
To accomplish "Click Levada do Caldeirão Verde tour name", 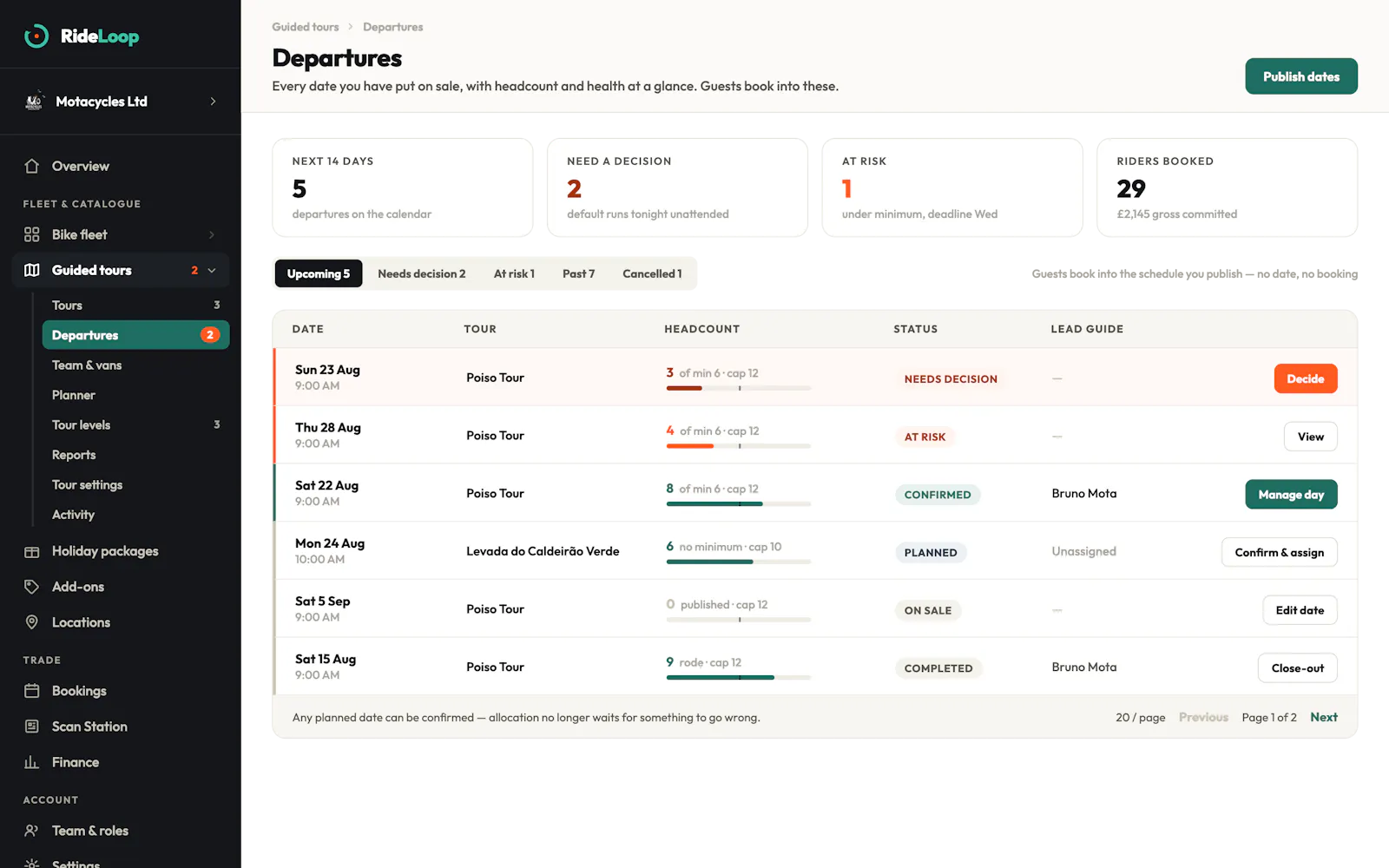I will [x=543, y=551].
